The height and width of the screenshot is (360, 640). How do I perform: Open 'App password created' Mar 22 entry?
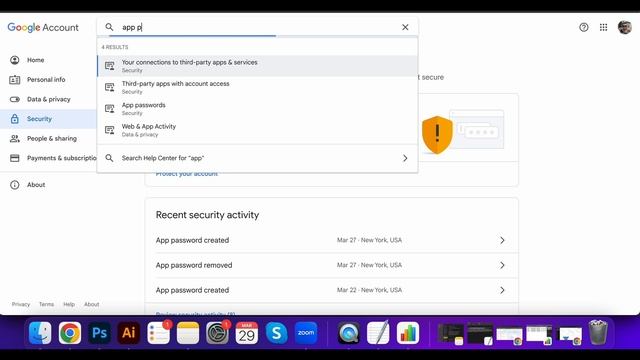pos(331,290)
